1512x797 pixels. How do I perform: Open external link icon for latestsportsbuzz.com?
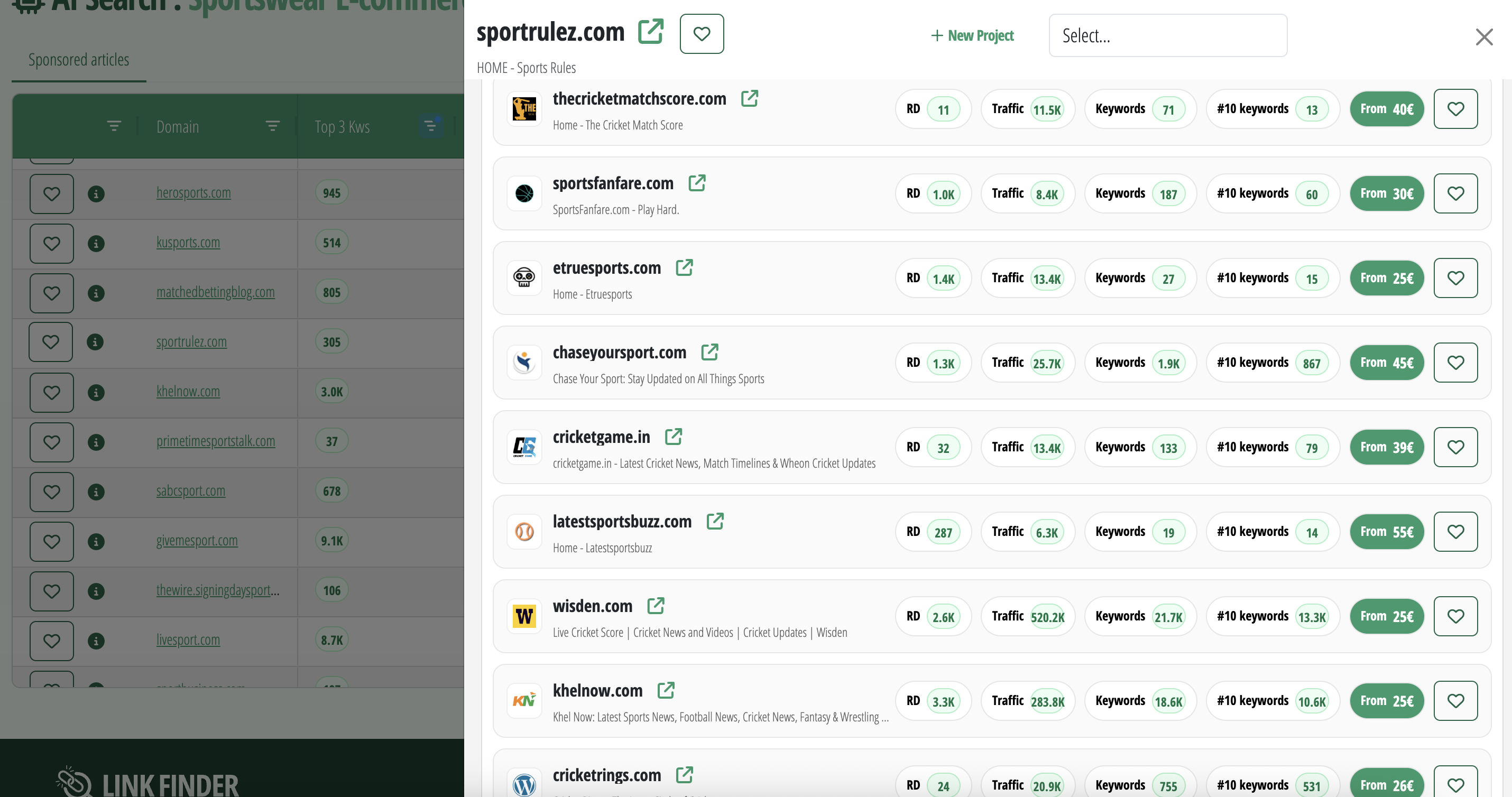point(714,521)
